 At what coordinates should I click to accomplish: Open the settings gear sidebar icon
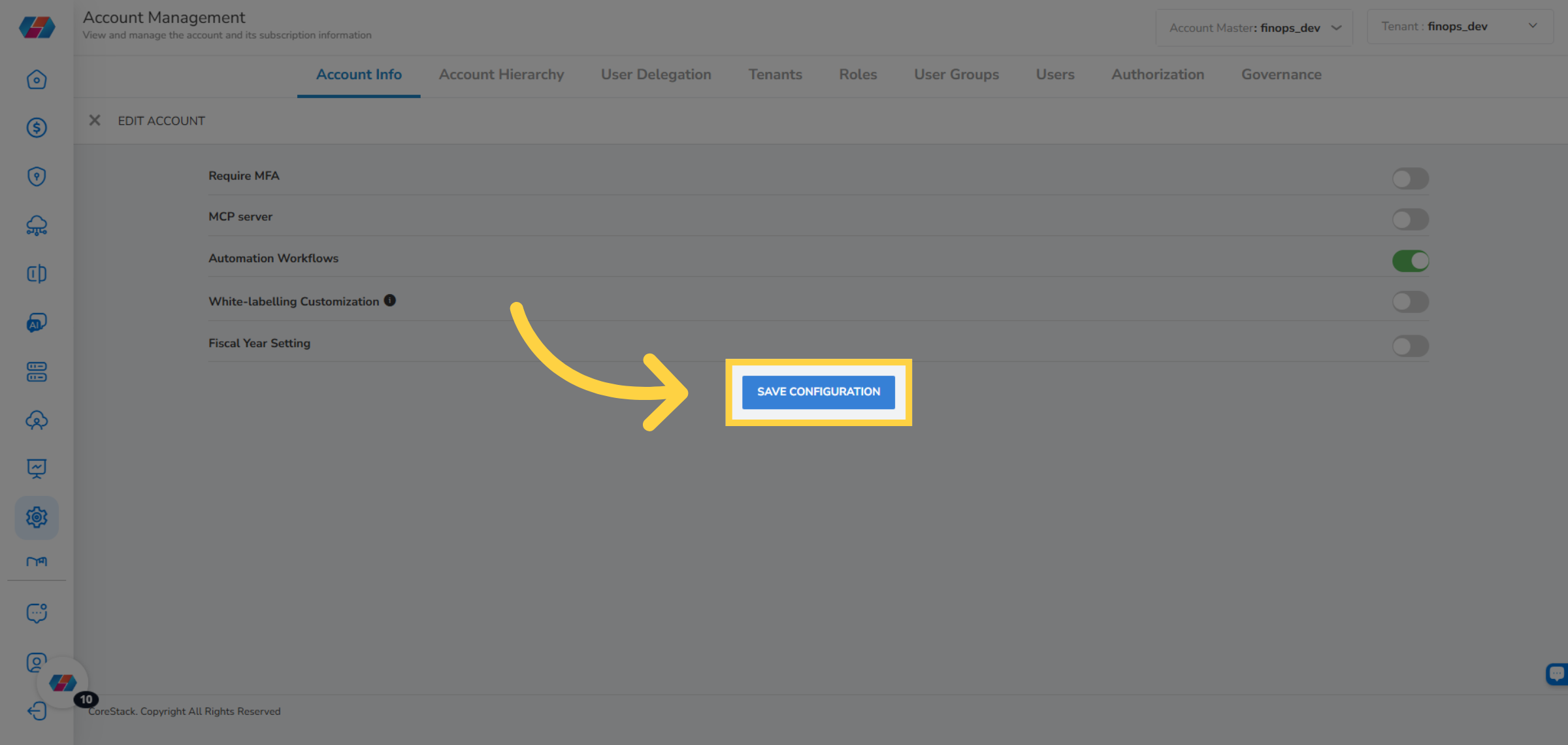click(37, 518)
